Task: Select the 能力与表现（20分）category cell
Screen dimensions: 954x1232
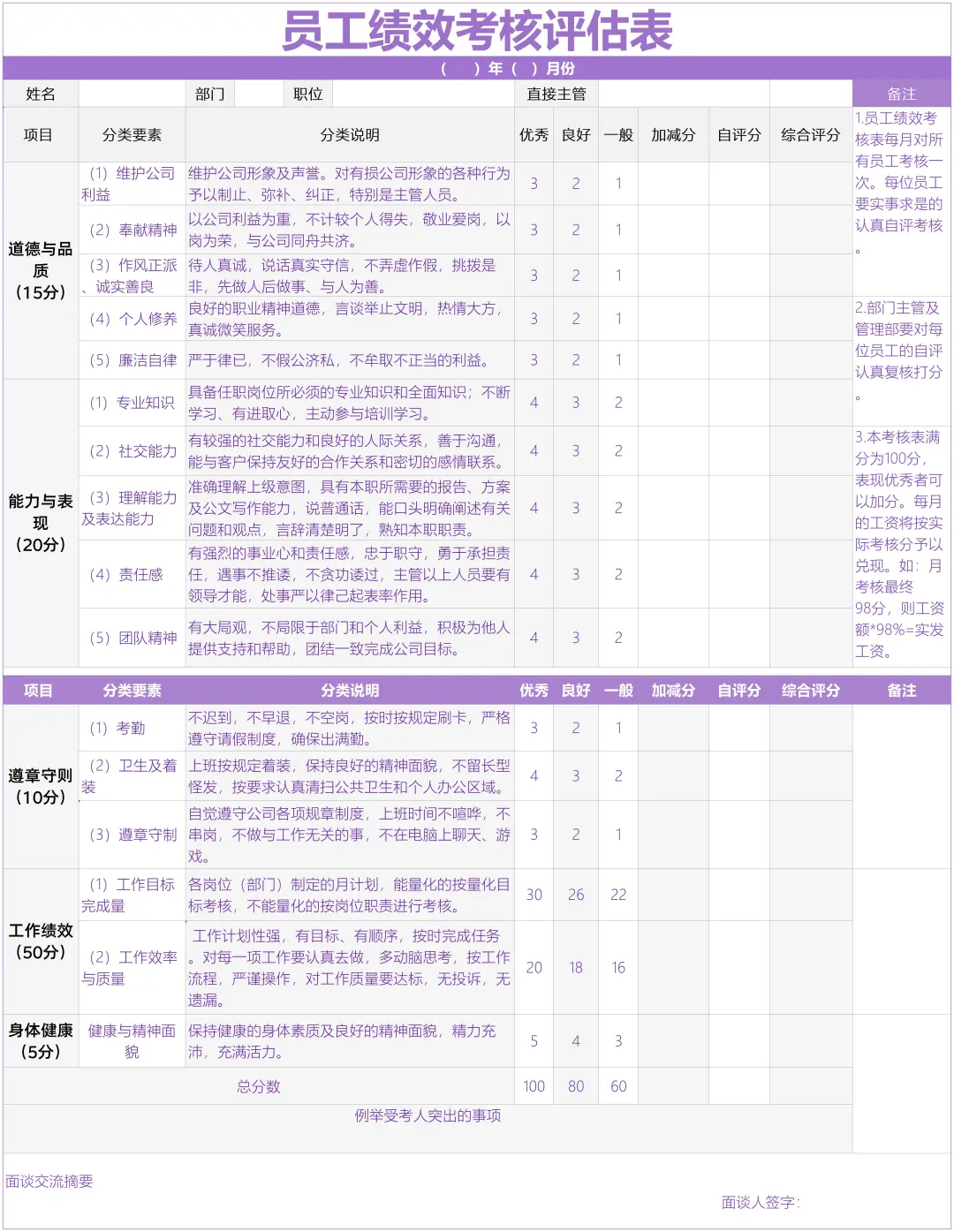Action: click(41, 523)
